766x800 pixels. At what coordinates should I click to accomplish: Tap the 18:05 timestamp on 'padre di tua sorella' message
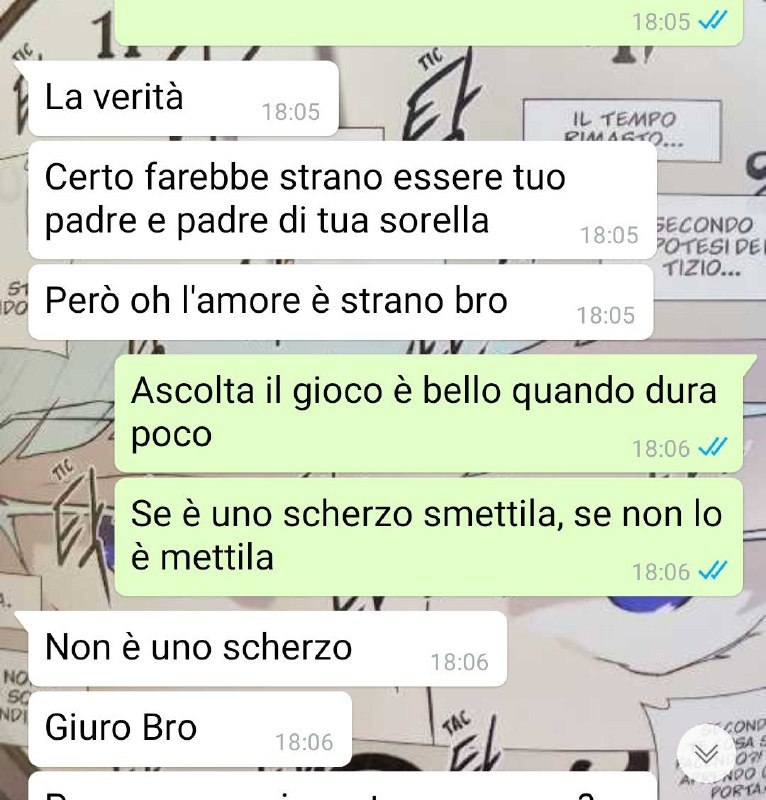point(609,235)
